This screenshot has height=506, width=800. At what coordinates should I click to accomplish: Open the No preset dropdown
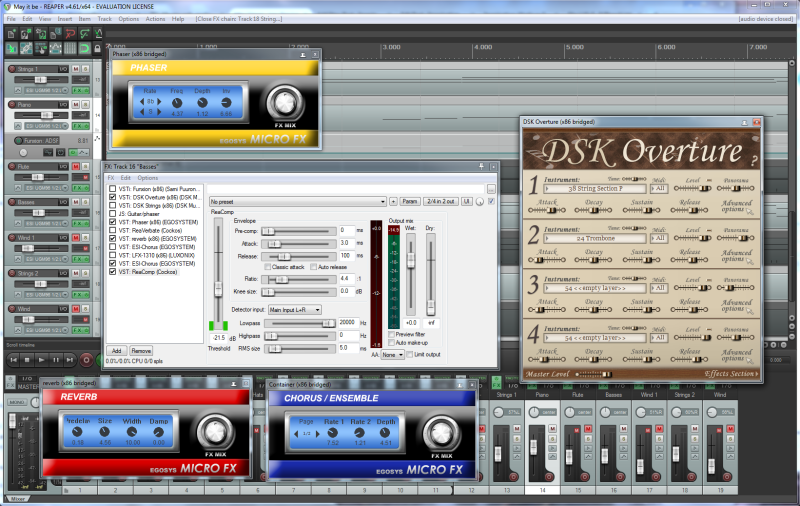[x=297, y=201]
